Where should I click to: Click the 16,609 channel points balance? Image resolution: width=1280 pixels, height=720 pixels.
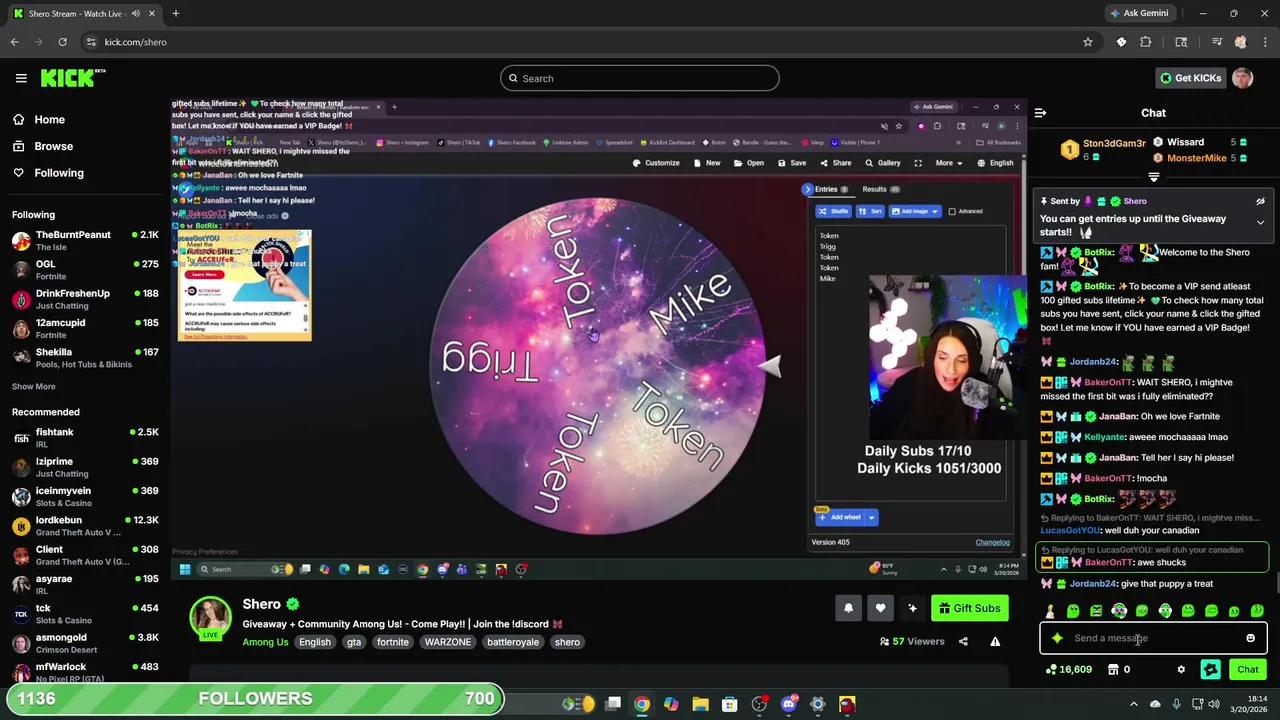point(1068,670)
